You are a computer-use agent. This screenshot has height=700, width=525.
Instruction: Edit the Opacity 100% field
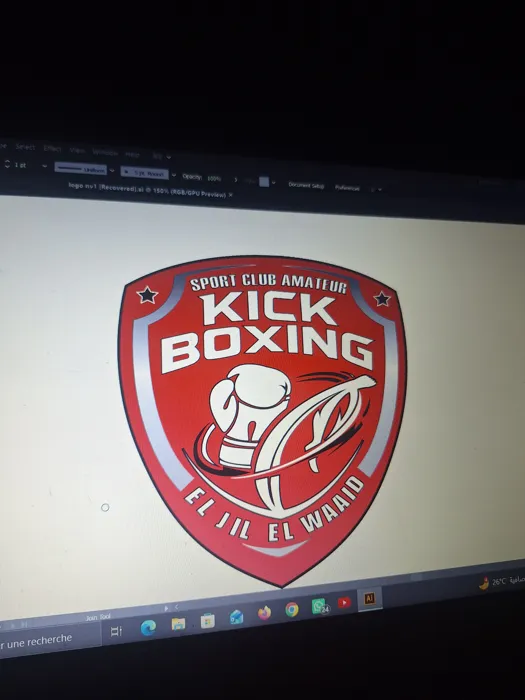(x=216, y=178)
